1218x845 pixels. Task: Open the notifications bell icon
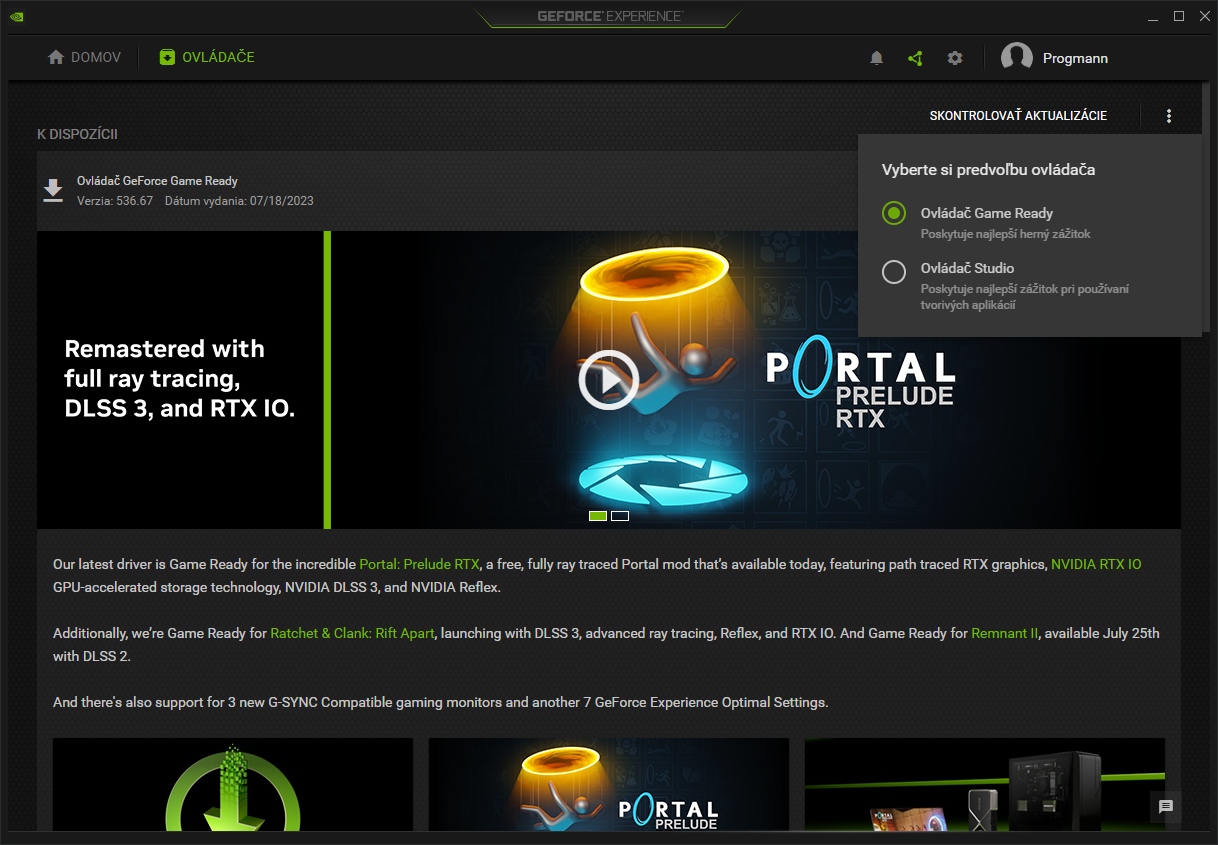coord(876,58)
